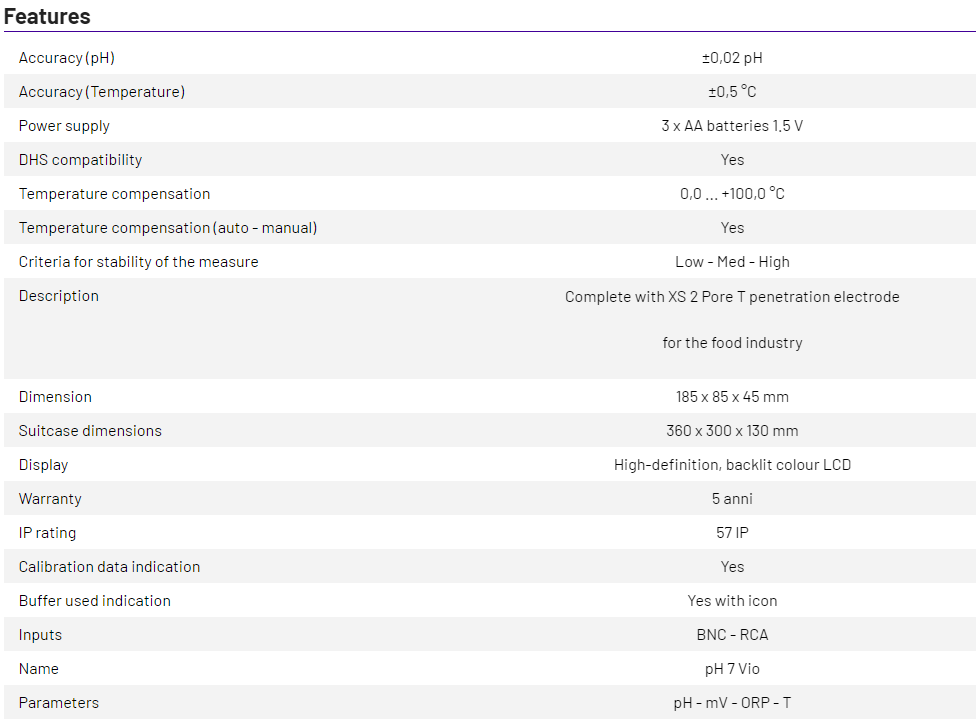Screen dimensions: 978x722
Task: Click the pH 7 Vio name value
Action: coord(732,669)
